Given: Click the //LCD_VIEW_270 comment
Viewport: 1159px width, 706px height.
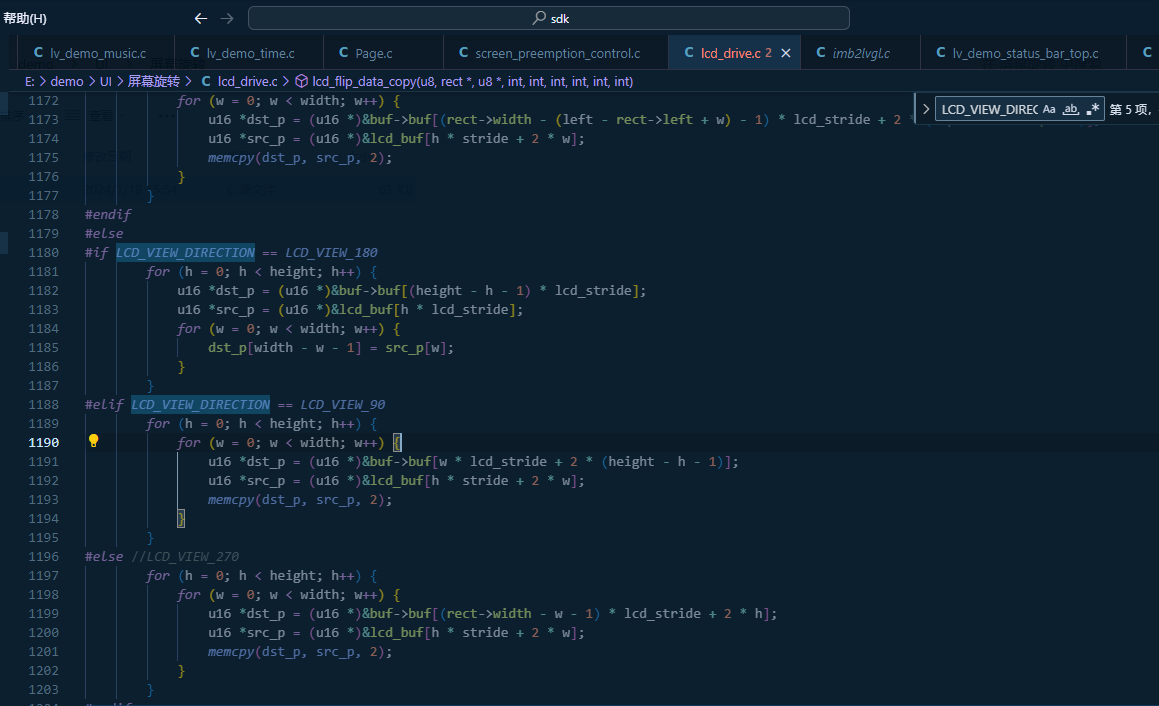Looking at the screenshot, I should pos(185,557).
